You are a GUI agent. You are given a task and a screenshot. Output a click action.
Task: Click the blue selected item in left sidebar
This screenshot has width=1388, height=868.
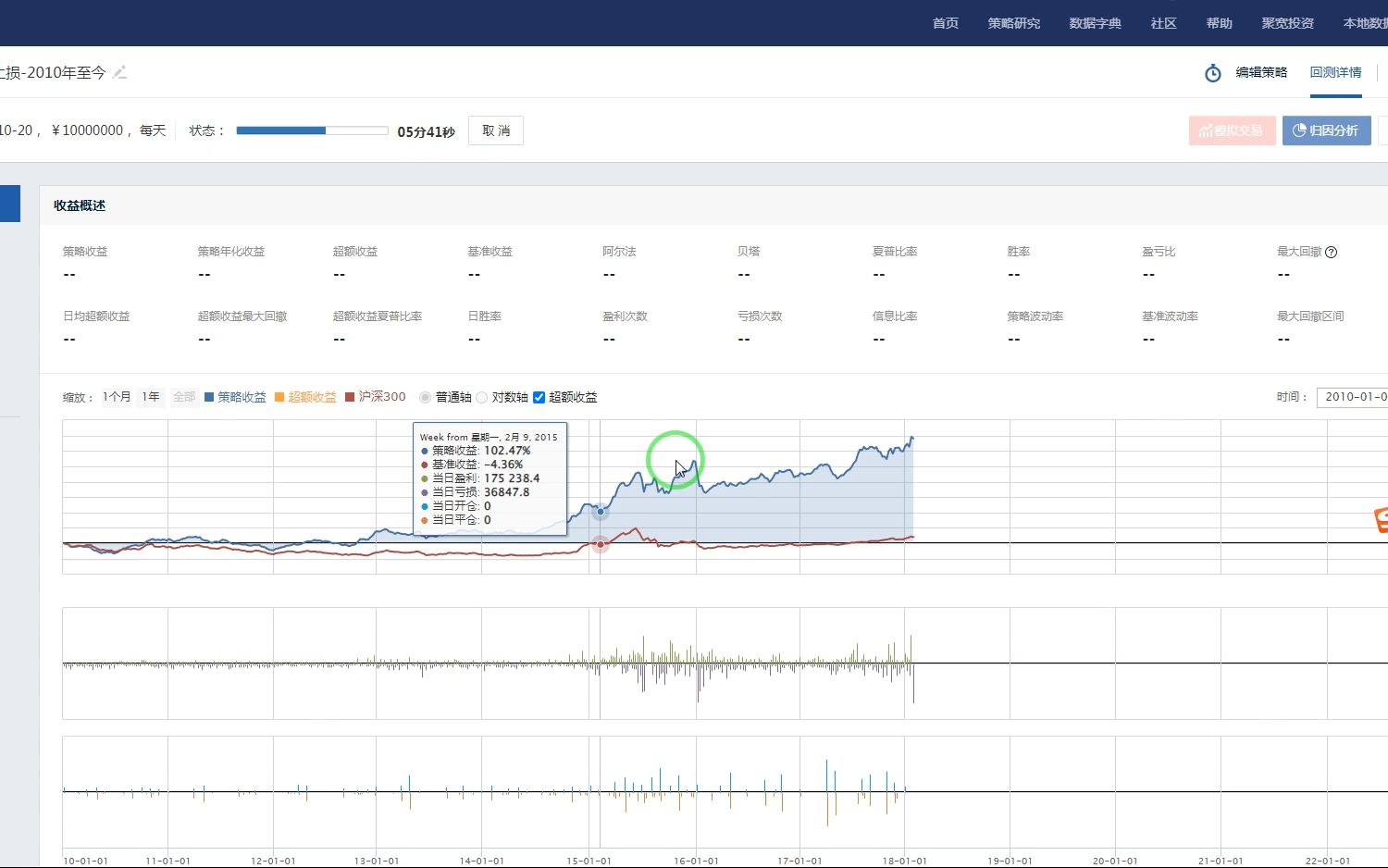coord(10,204)
